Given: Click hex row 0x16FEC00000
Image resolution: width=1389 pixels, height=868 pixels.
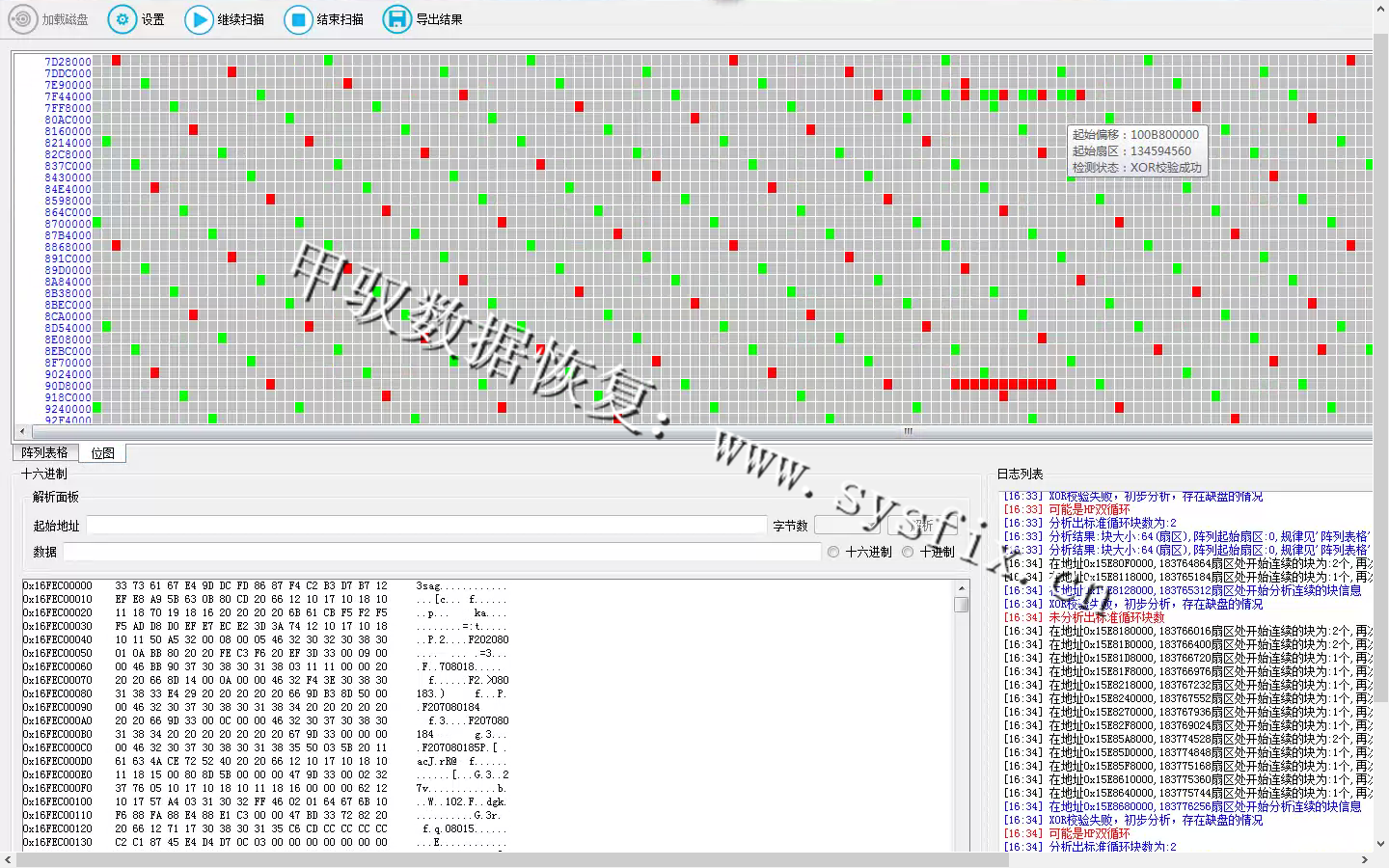Looking at the screenshot, I should tap(265, 585).
